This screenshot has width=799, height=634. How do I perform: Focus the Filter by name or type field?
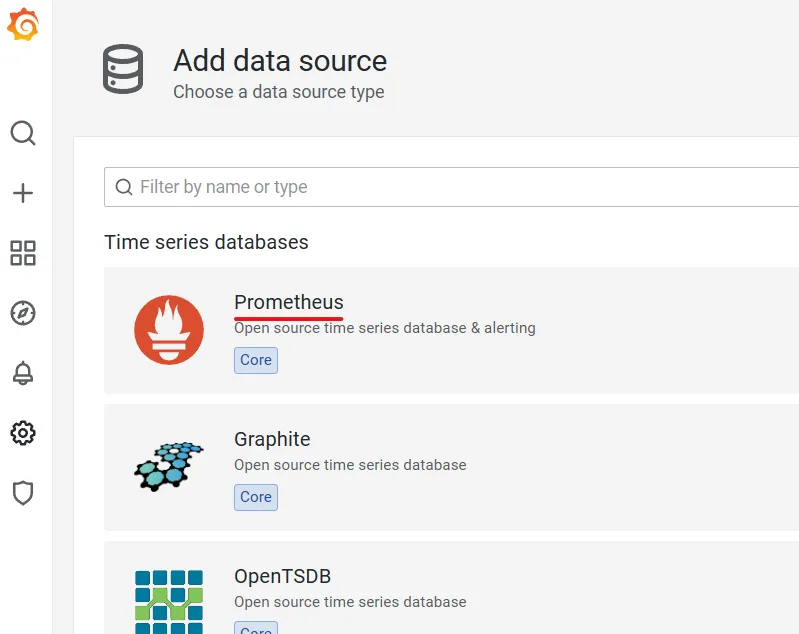pyautogui.click(x=451, y=187)
